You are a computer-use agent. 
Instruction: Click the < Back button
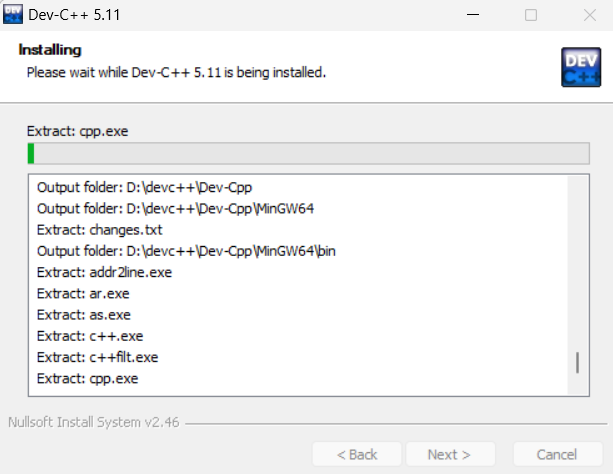coord(357,454)
